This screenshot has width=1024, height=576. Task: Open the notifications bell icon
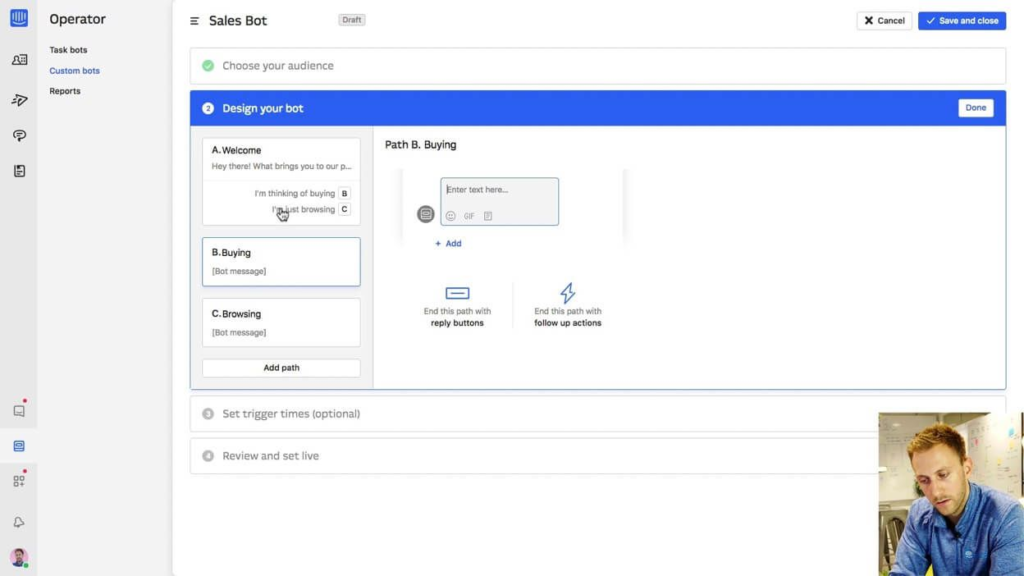17,521
